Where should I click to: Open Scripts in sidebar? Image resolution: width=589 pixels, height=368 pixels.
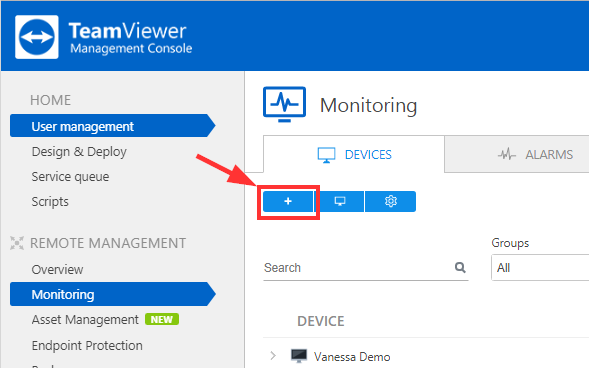(x=50, y=202)
